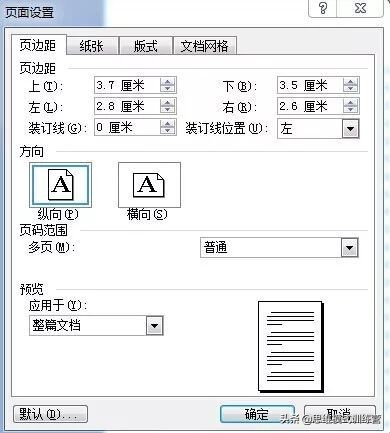Click the help question mark button
This screenshot has height=433, width=390.
pos(323,8)
